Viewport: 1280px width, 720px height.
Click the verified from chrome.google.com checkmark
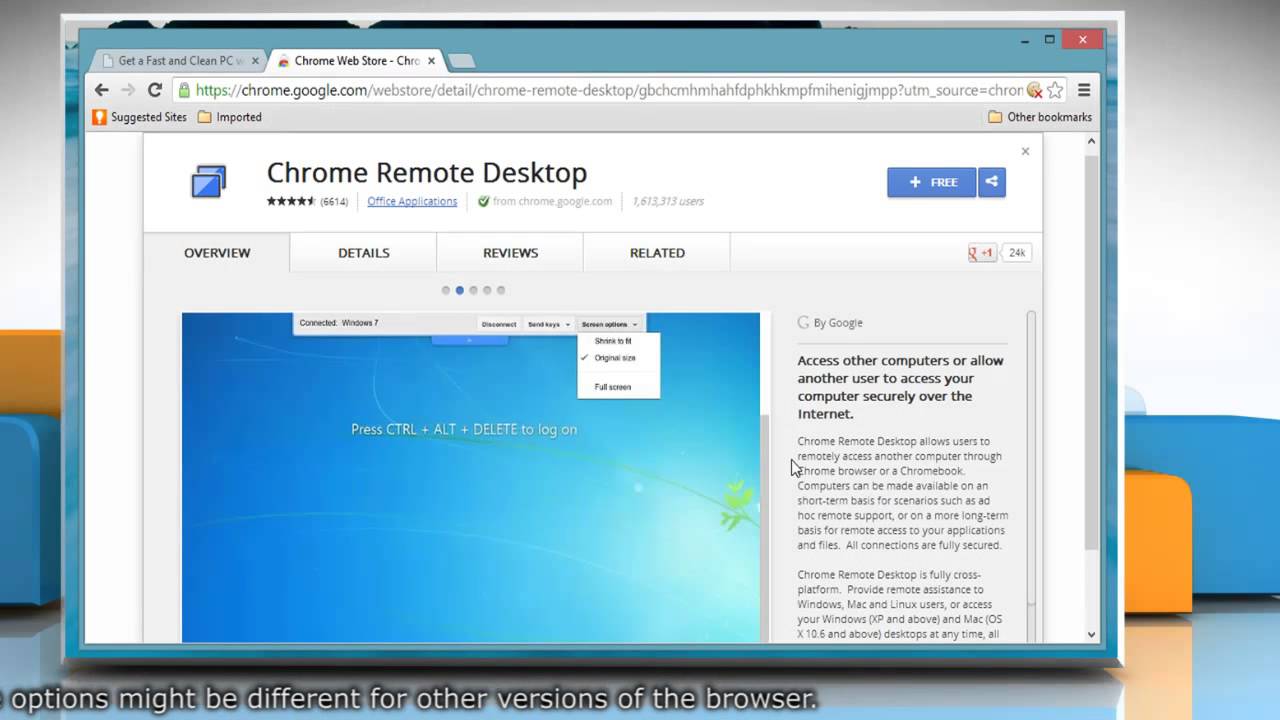coord(484,201)
